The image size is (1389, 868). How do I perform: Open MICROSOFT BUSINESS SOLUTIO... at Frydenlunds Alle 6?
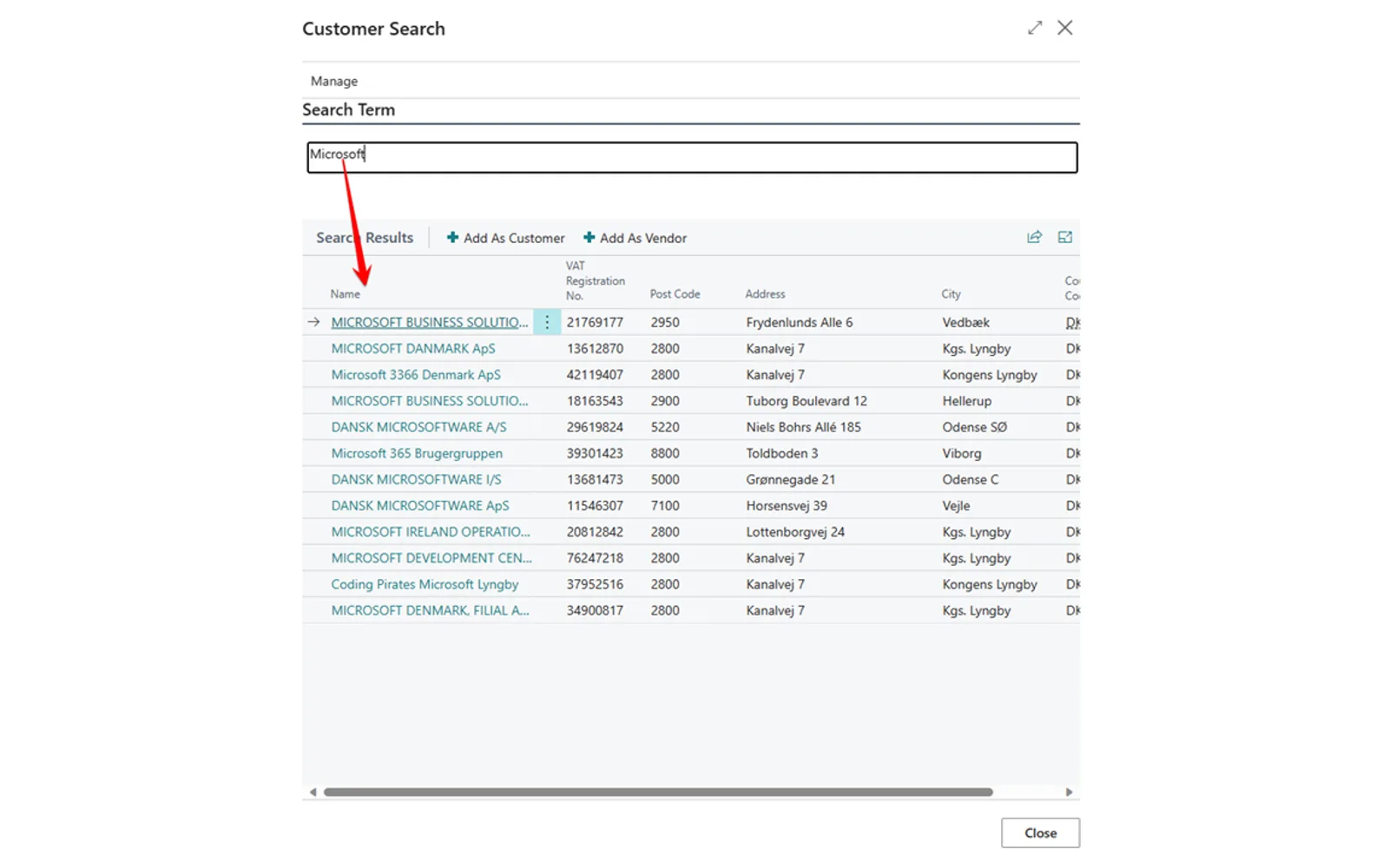[429, 322]
